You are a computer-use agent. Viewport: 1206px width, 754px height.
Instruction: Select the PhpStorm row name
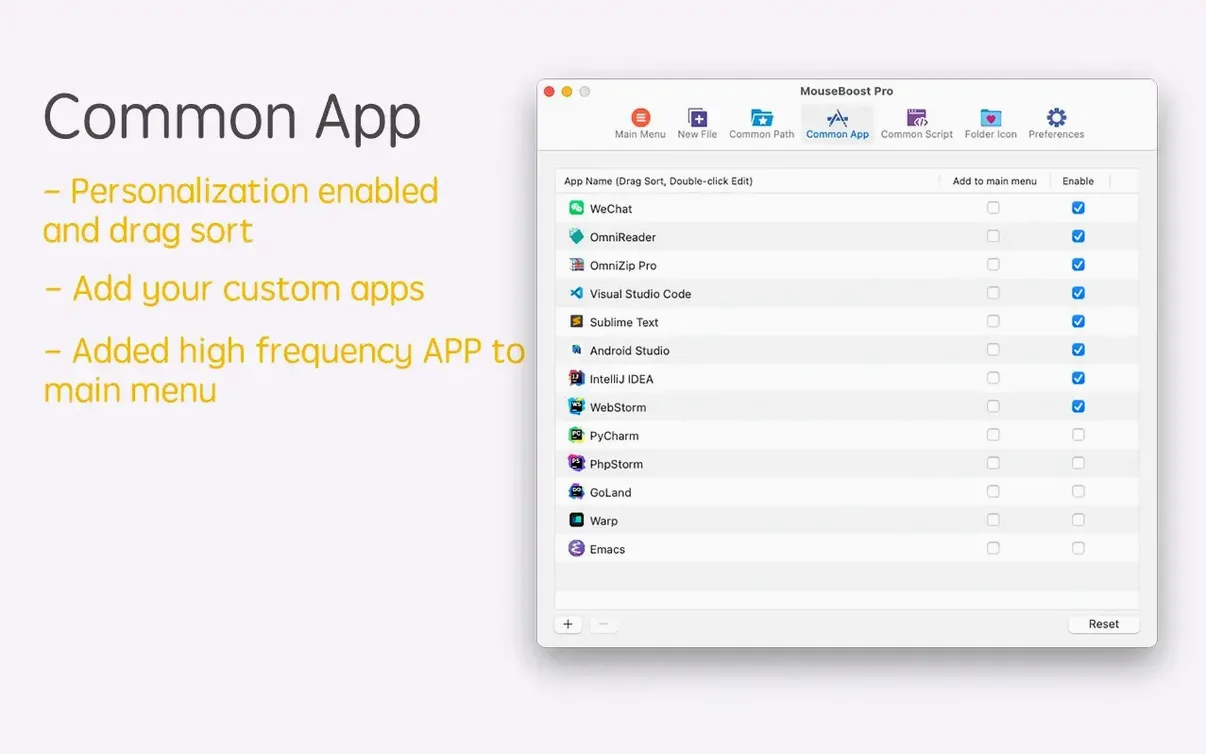[616, 464]
